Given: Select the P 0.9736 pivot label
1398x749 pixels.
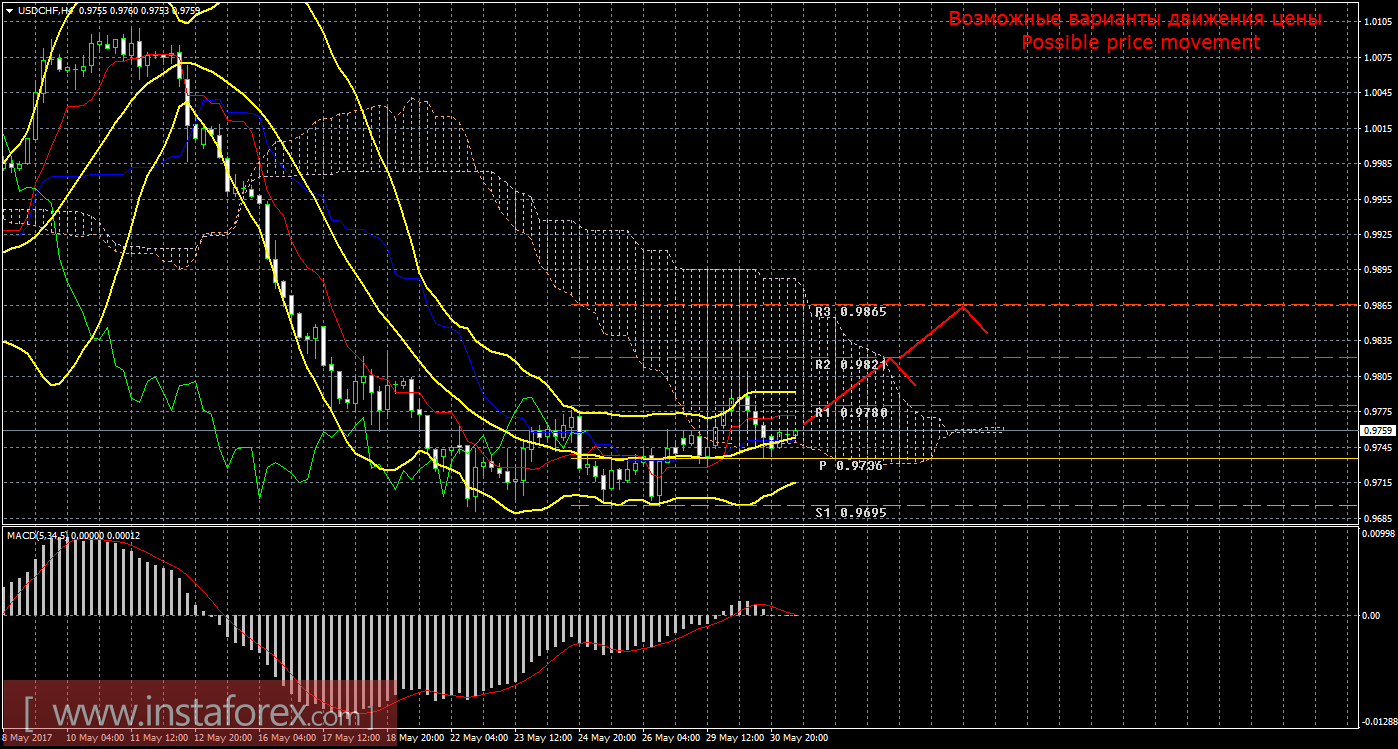Looking at the screenshot, I should tap(850, 466).
